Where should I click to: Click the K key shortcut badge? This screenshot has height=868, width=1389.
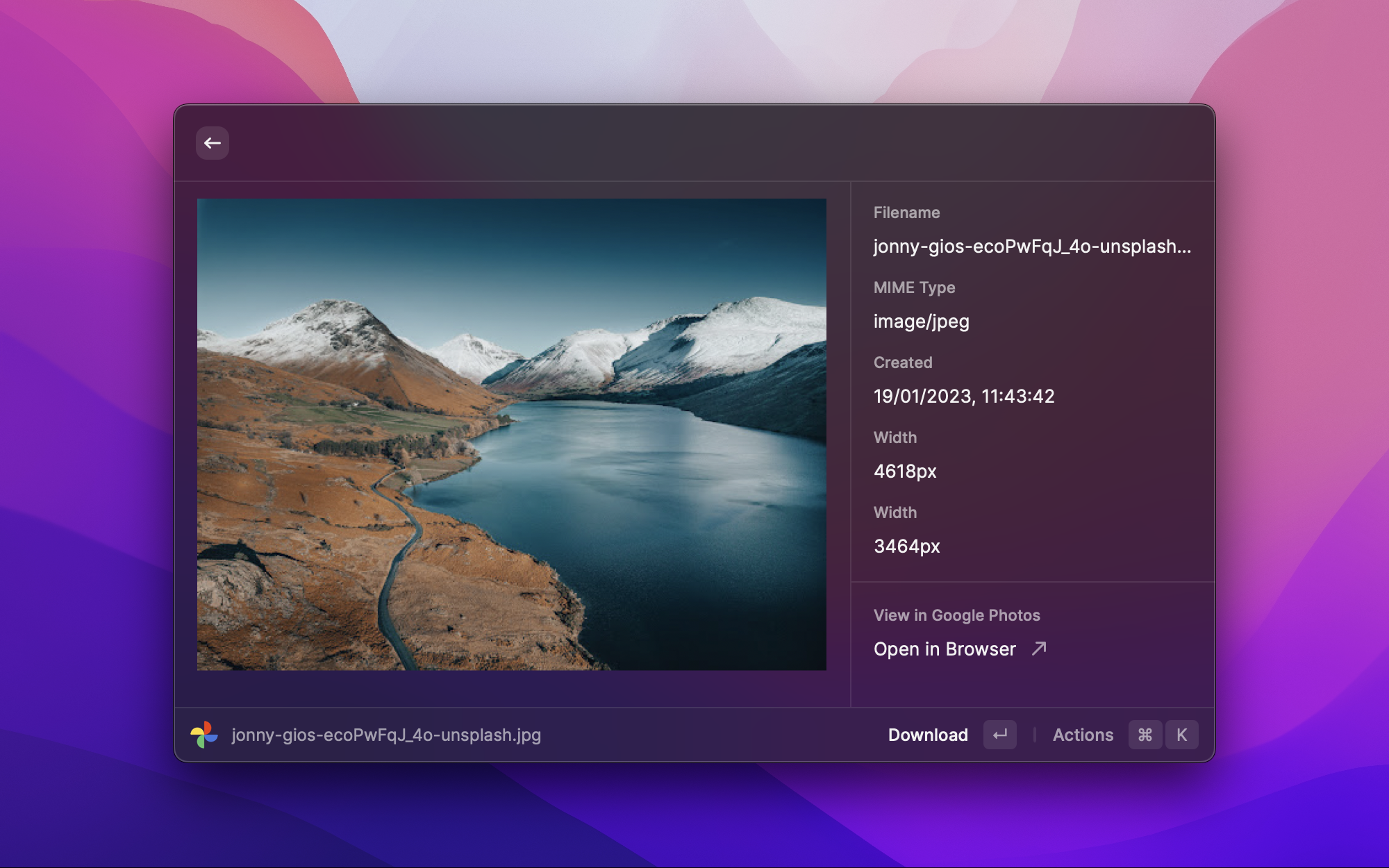point(1181,735)
